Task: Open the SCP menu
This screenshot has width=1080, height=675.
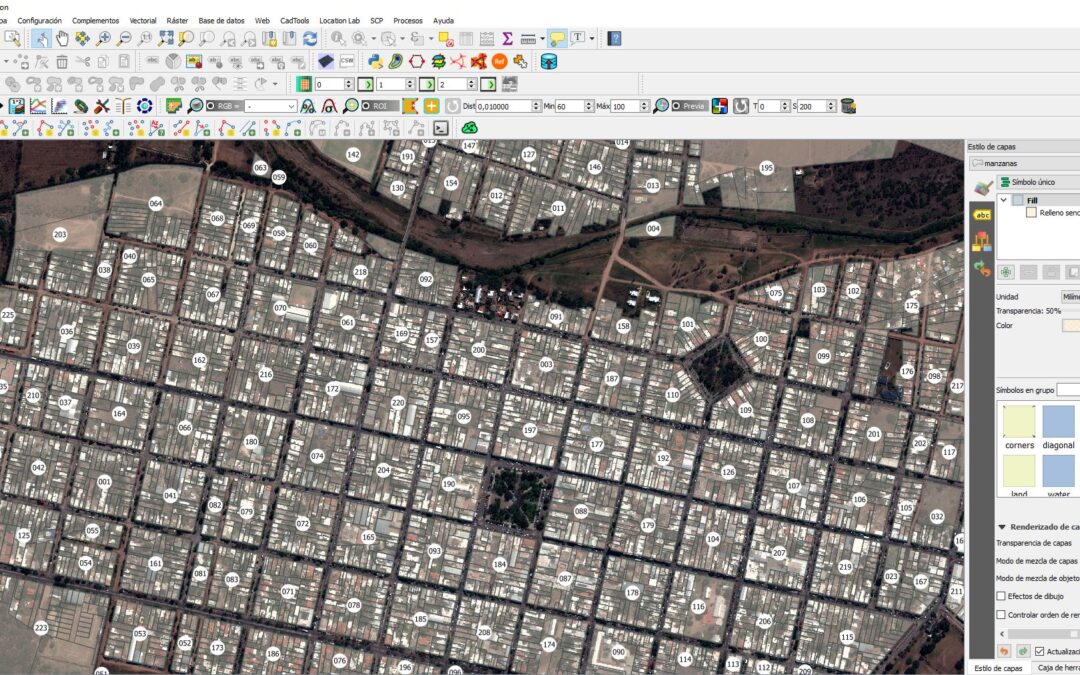Action: click(x=376, y=21)
